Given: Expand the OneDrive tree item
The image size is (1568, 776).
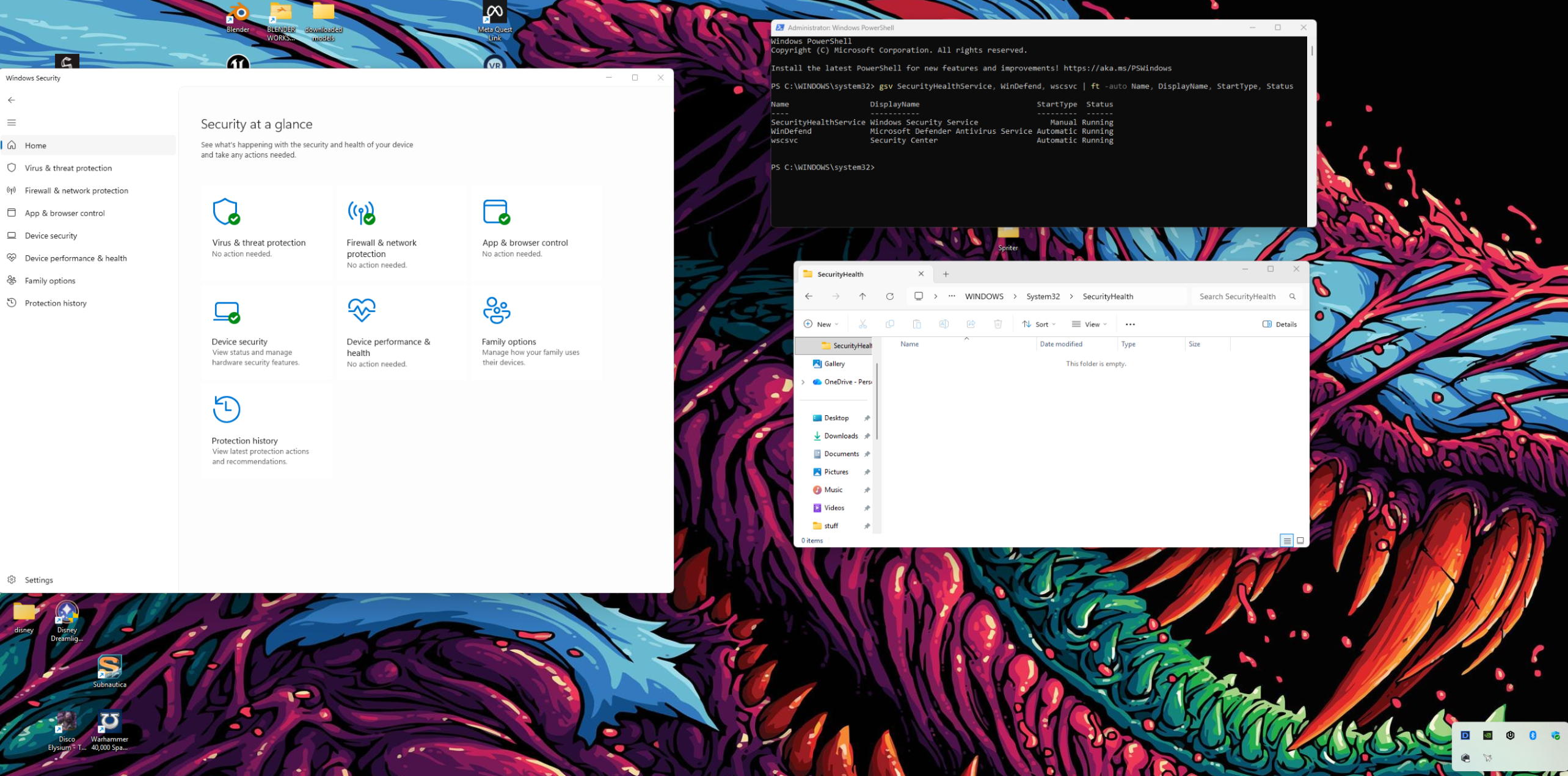Looking at the screenshot, I should point(803,382).
